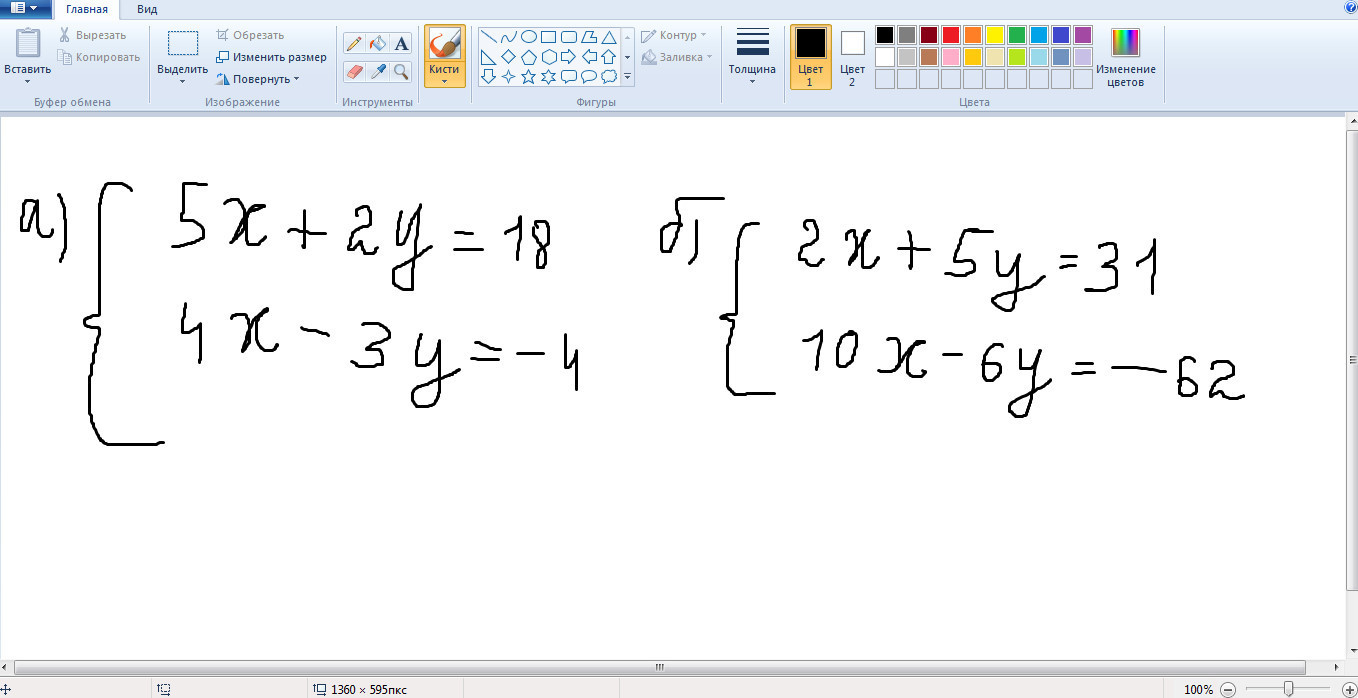Screen dimensions: 1358x698
Task: Pick the yellow color swatch
Action: pos(995,35)
